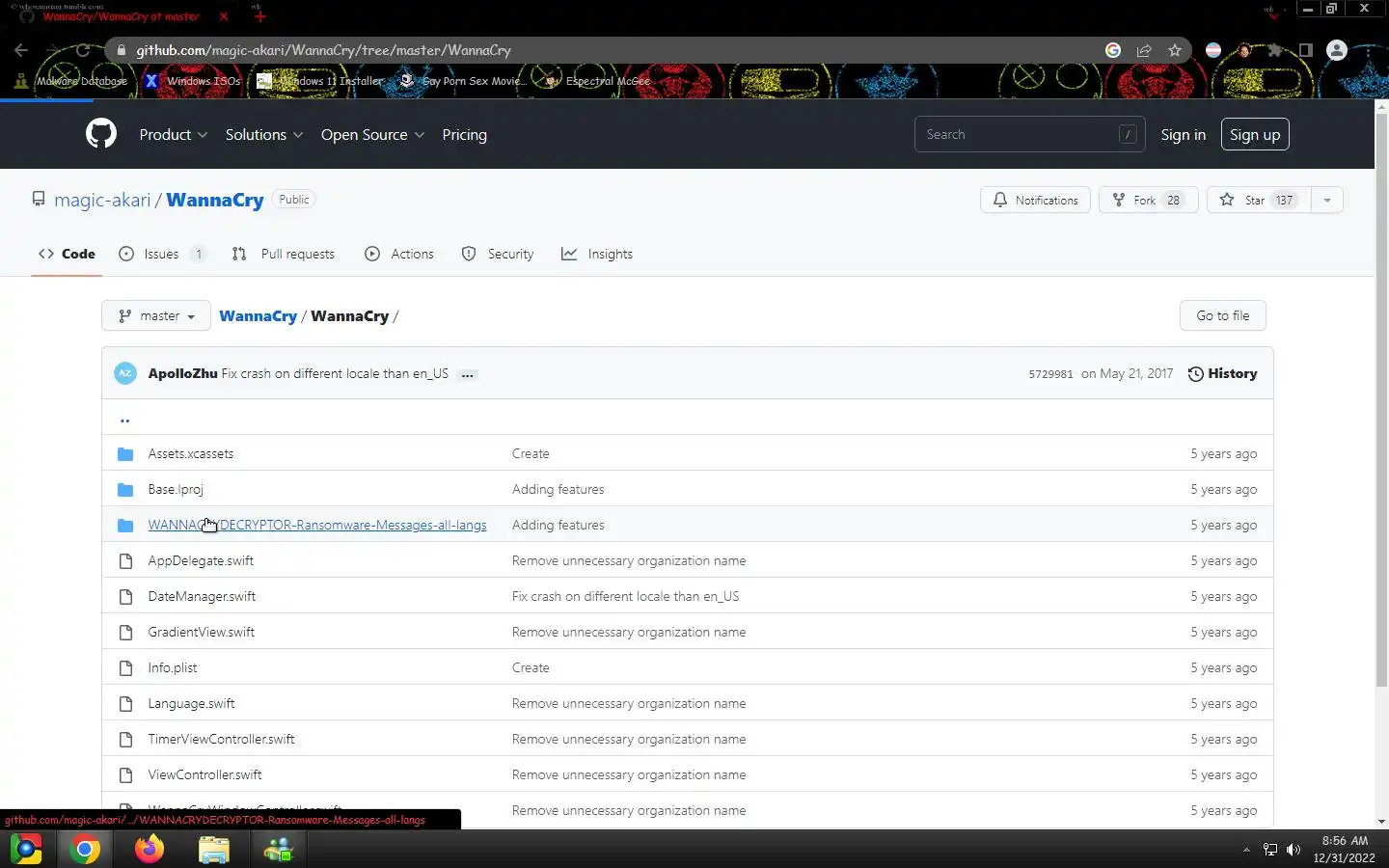Toggle the Chrome side panel icon
The height and width of the screenshot is (868, 1389).
pos(1306,50)
